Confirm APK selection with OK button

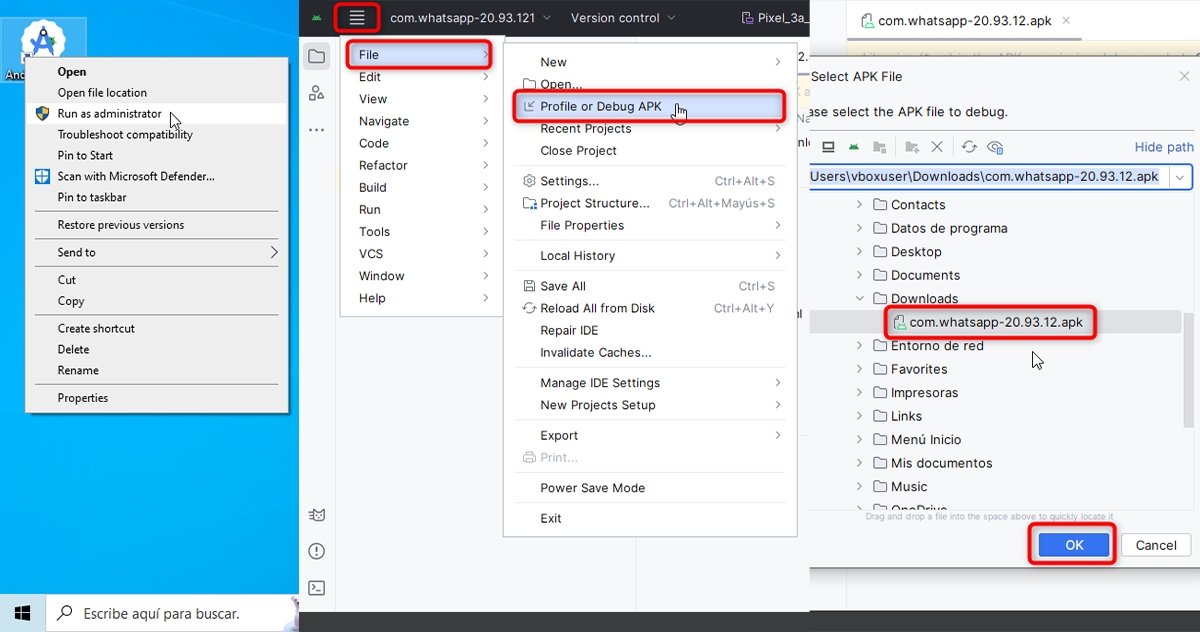(x=1072, y=545)
